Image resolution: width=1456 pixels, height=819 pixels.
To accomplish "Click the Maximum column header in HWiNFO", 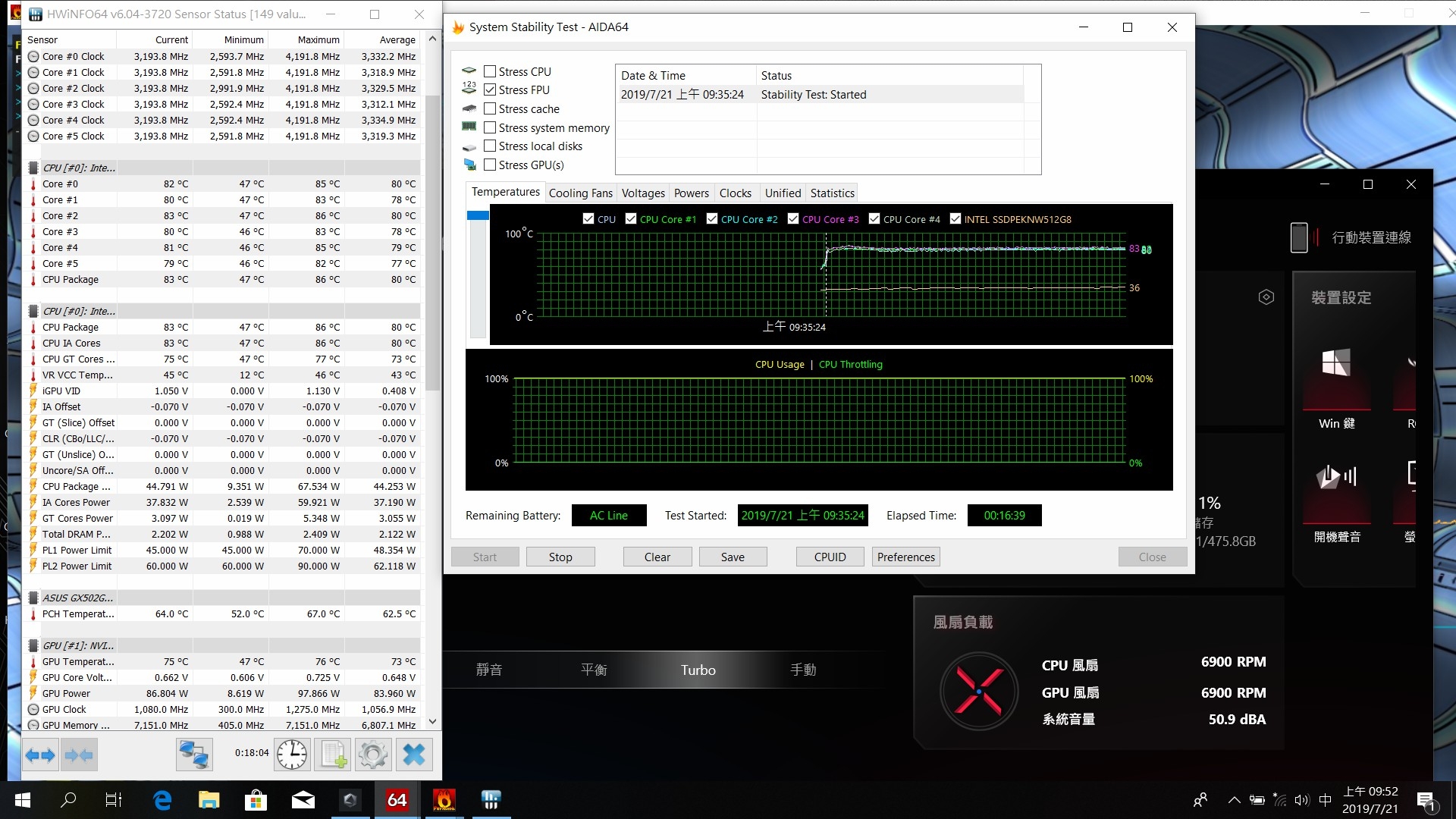I will 306,39.
